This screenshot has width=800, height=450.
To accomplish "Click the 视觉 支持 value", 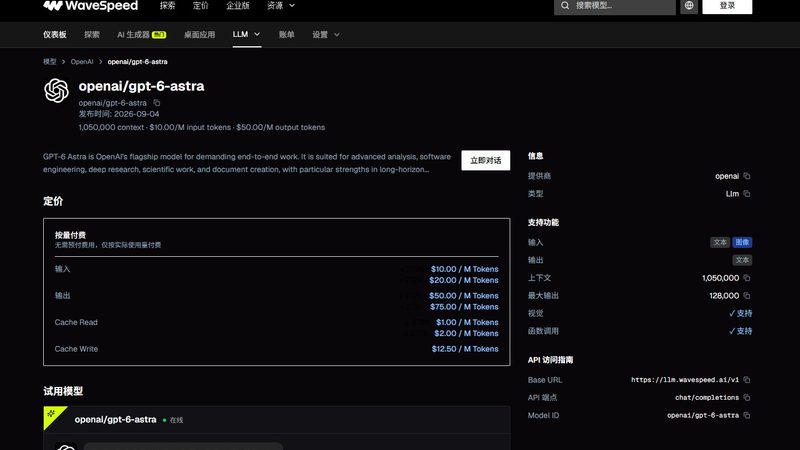I will point(740,313).
